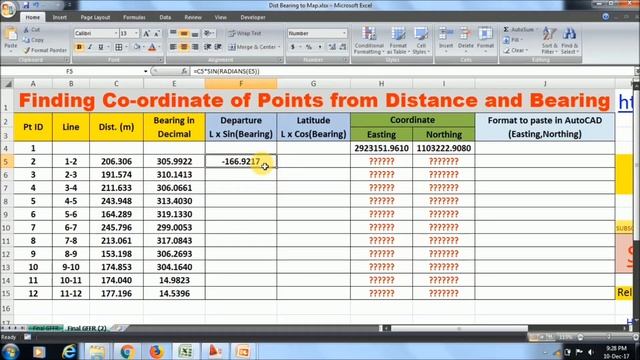The image size is (640, 360).
Task: Click AutoSum sigma icon
Action: tap(507, 30)
